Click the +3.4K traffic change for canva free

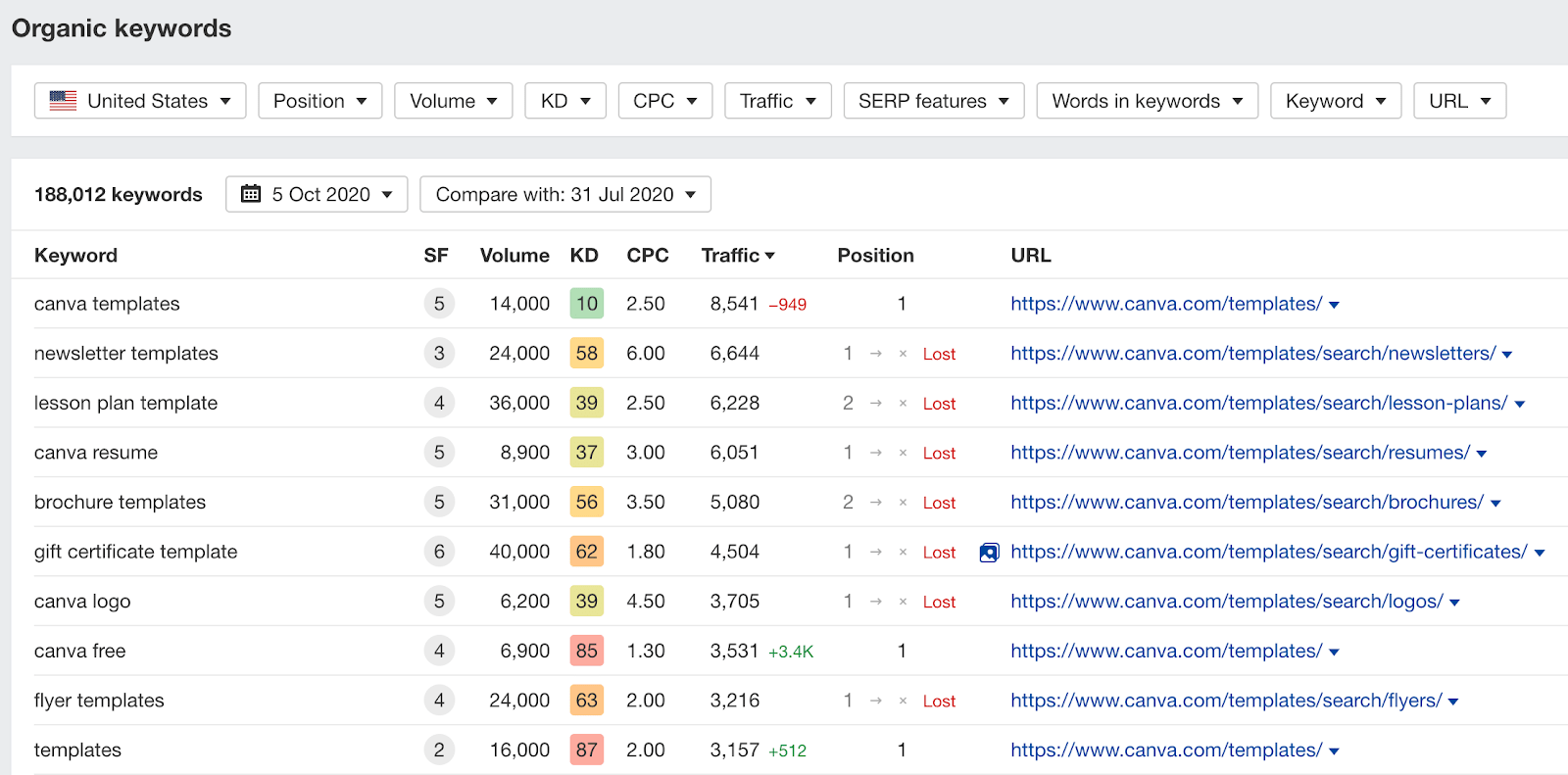[x=791, y=652]
